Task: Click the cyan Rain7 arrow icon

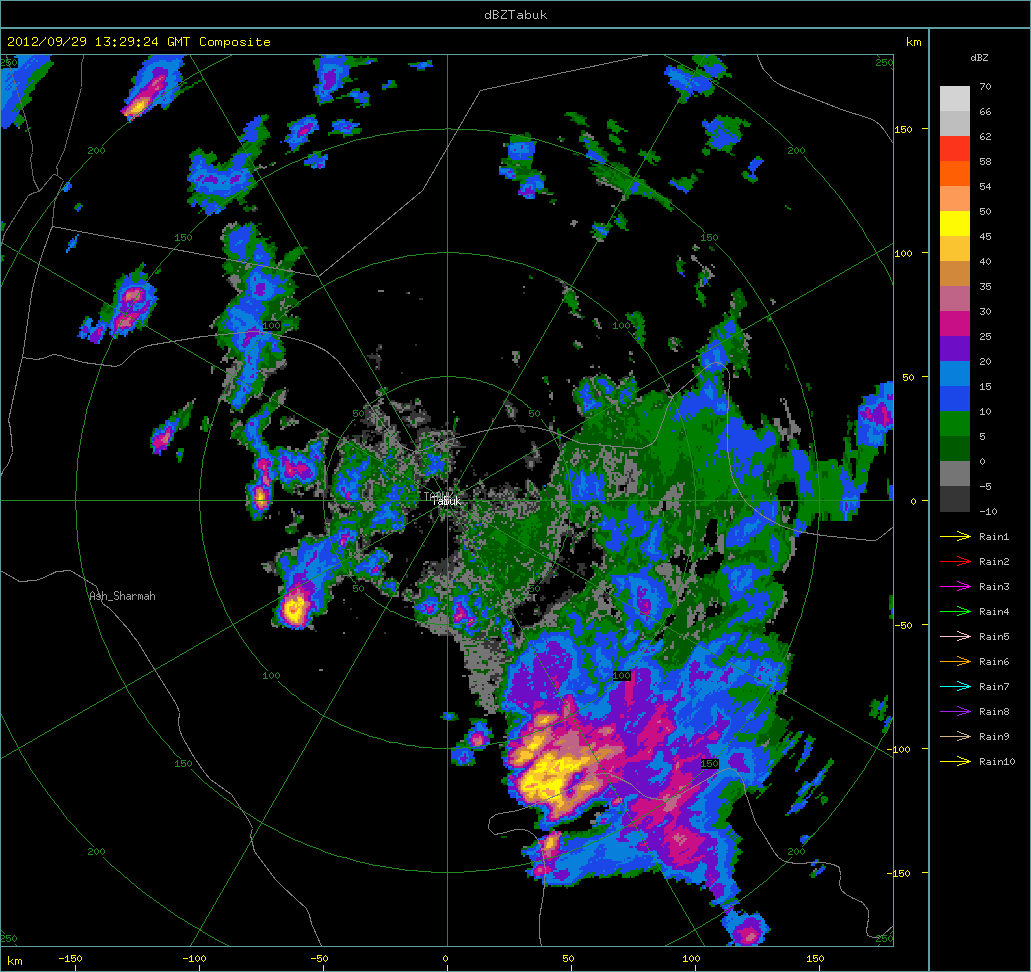Action: [x=955, y=687]
